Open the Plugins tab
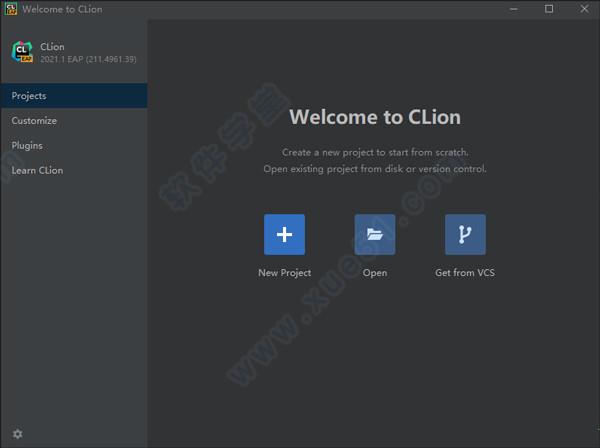 coord(74,145)
